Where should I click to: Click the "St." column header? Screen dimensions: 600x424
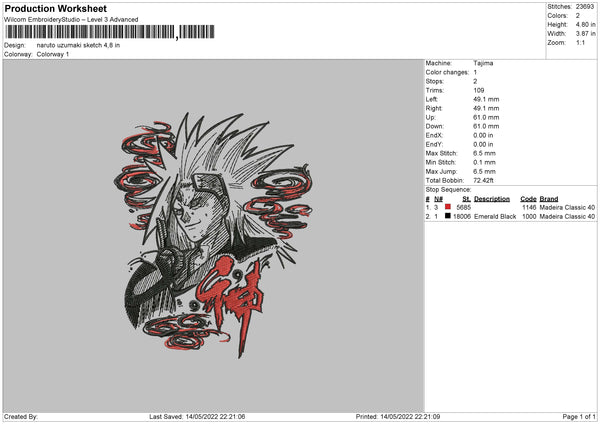tap(466, 199)
